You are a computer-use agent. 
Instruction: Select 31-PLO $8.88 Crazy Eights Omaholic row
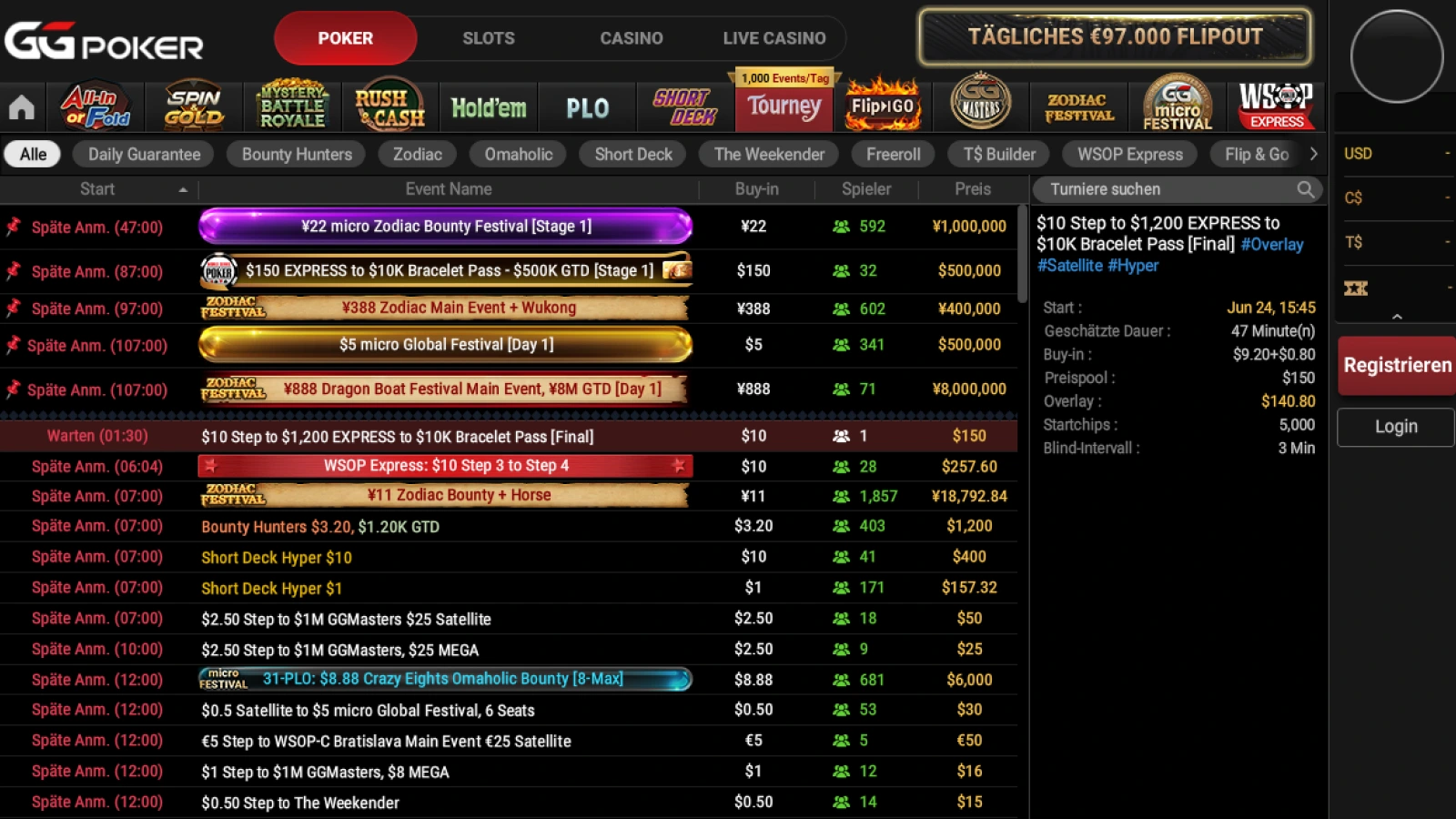click(509, 679)
